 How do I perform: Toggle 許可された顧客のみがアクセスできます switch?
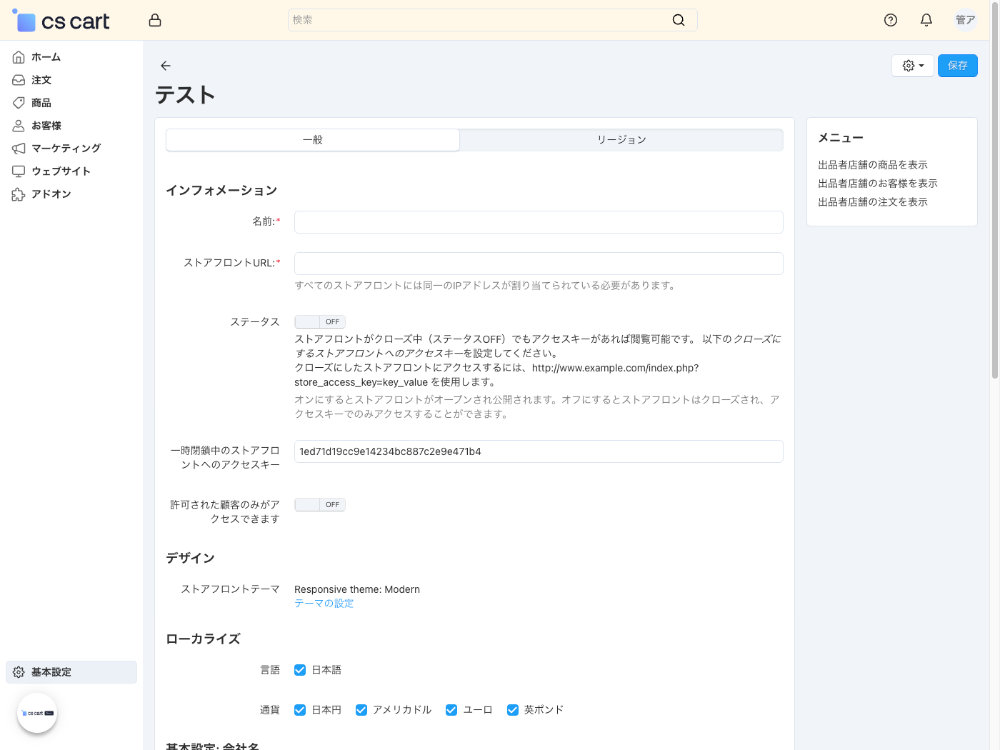[319, 504]
